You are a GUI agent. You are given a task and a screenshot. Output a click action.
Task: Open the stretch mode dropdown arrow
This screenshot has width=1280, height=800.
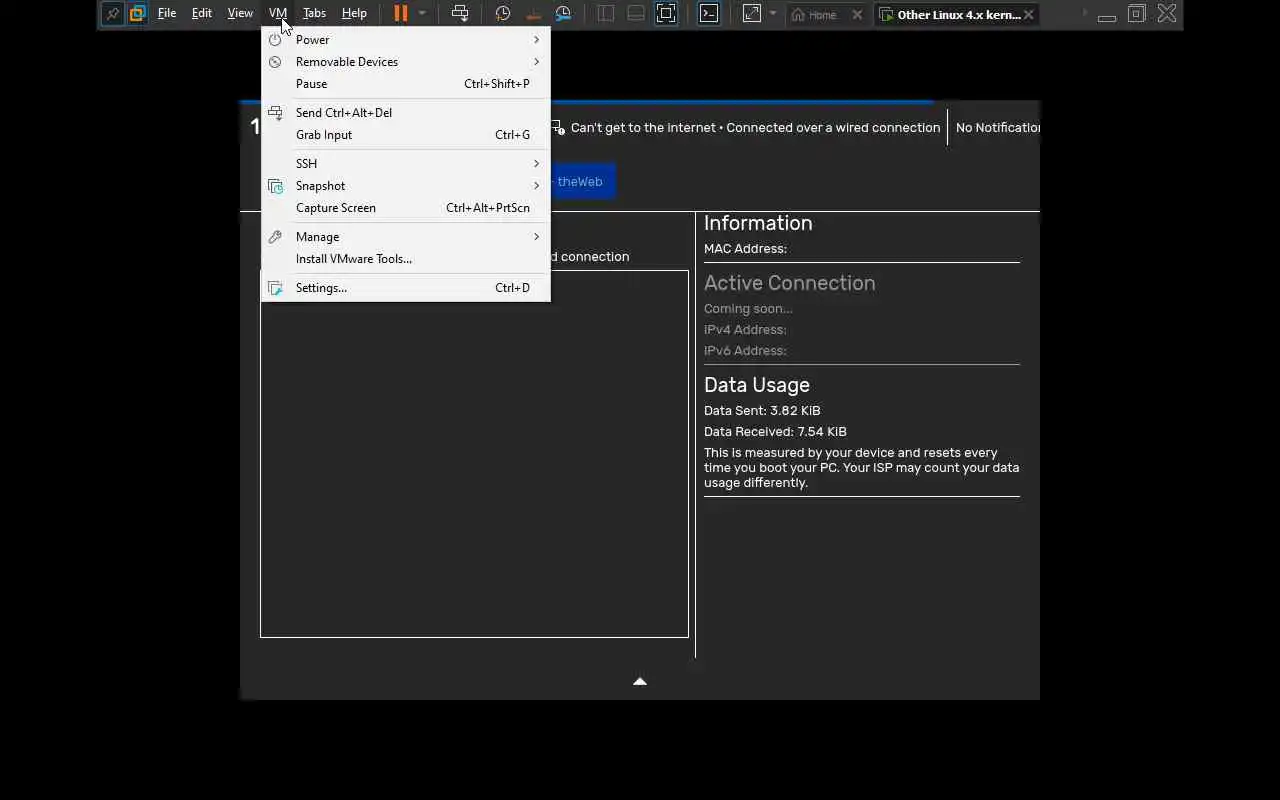[773, 13]
